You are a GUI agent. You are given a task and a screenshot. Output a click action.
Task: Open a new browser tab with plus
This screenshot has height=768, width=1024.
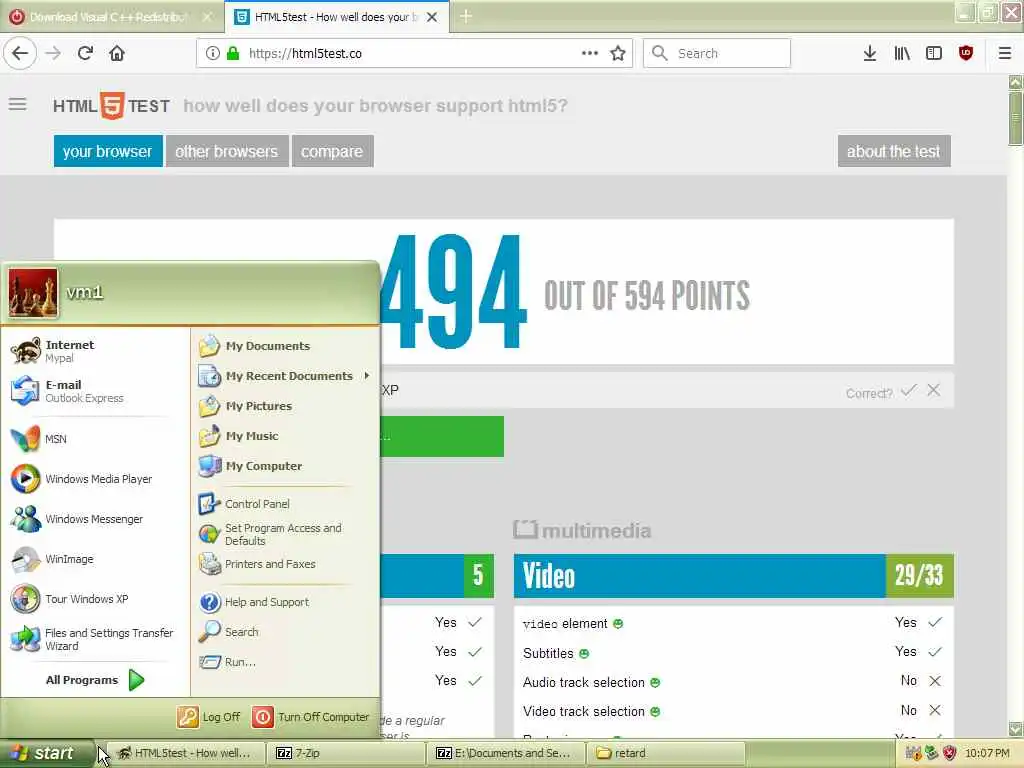[466, 16]
